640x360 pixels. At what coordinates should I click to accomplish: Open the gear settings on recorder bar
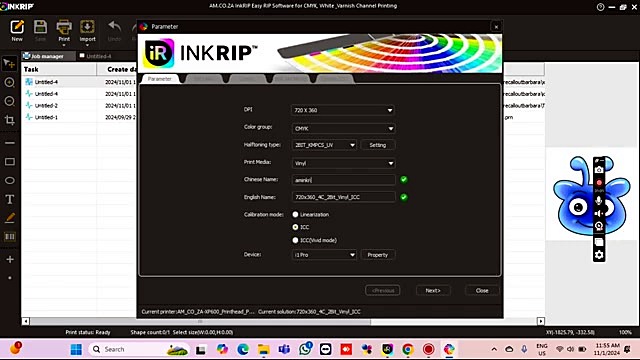point(599,255)
